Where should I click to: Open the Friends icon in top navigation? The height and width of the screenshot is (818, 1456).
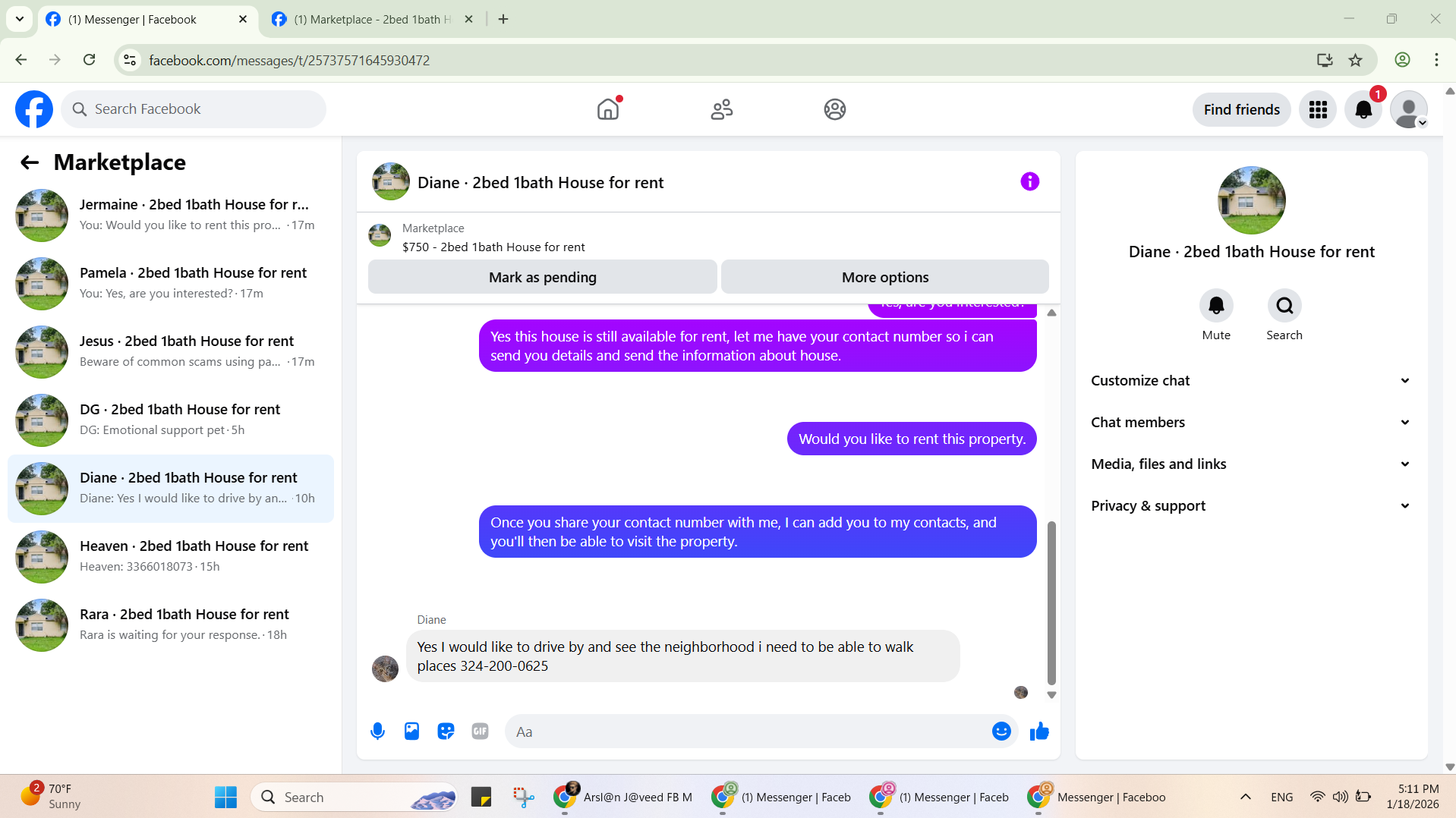click(721, 109)
